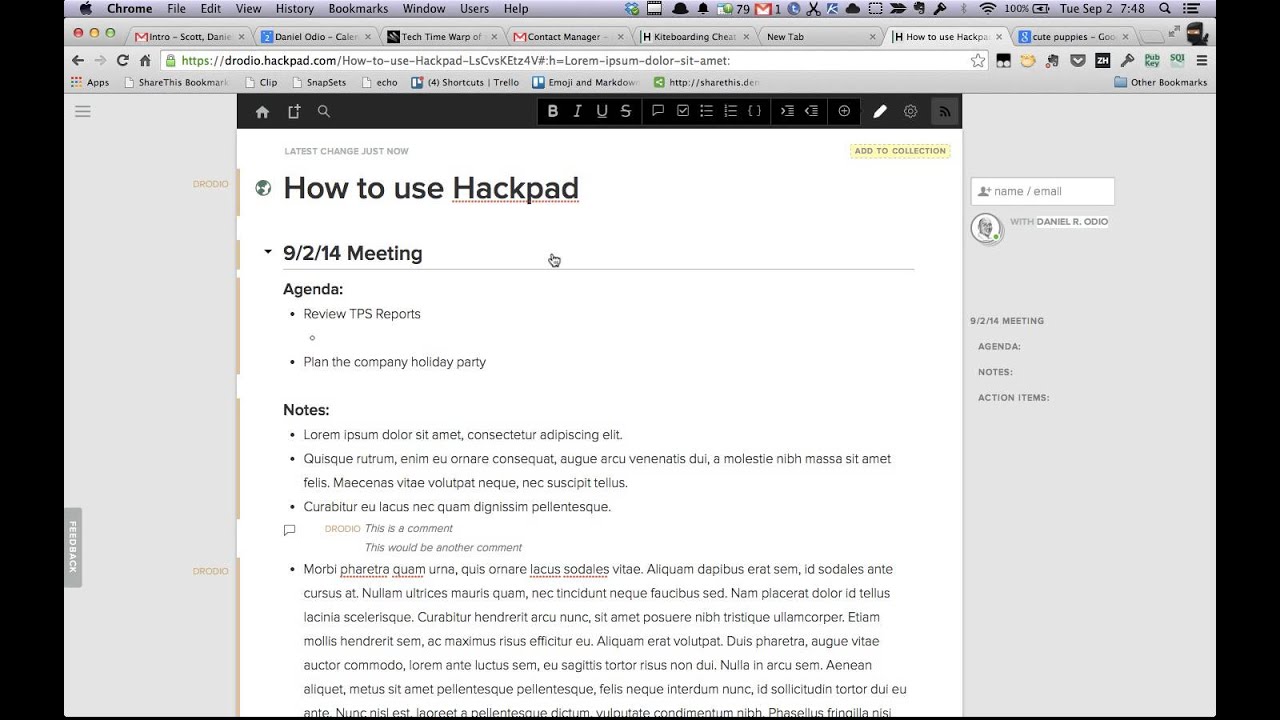Open the insert plus-circle menu

click(x=844, y=111)
